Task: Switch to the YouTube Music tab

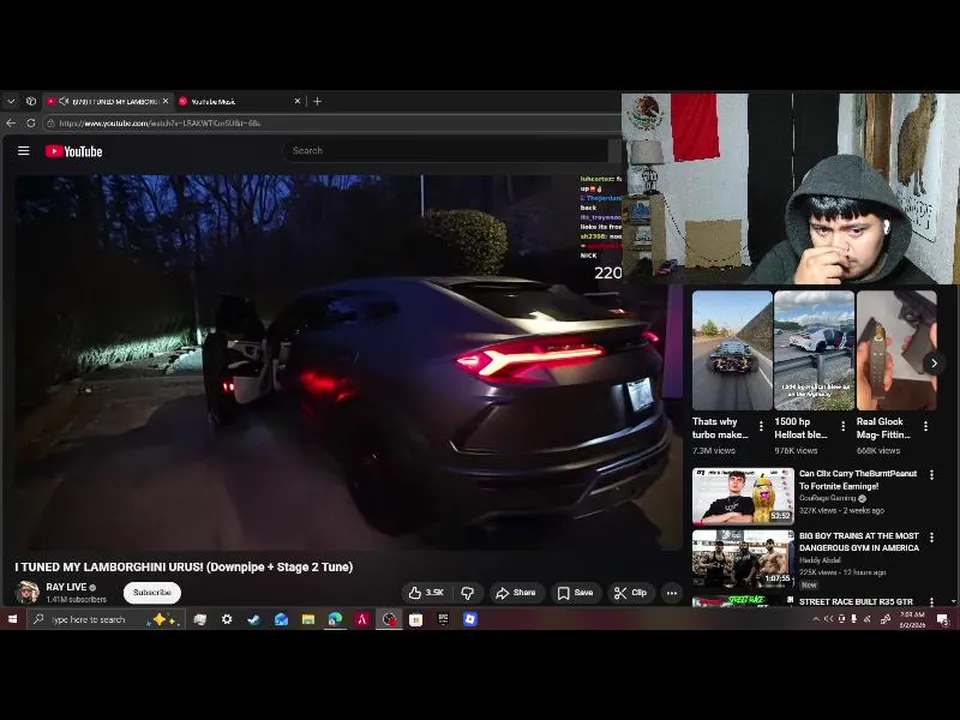Action: (240, 101)
